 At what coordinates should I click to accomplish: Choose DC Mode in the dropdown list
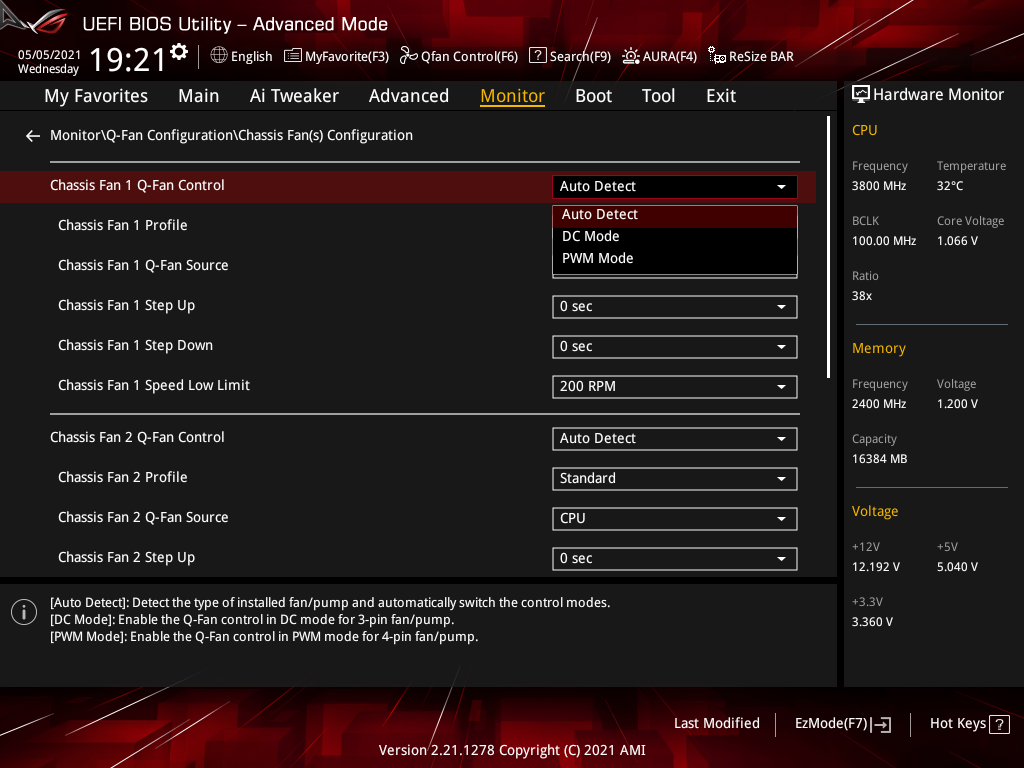pyautogui.click(x=675, y=236)
